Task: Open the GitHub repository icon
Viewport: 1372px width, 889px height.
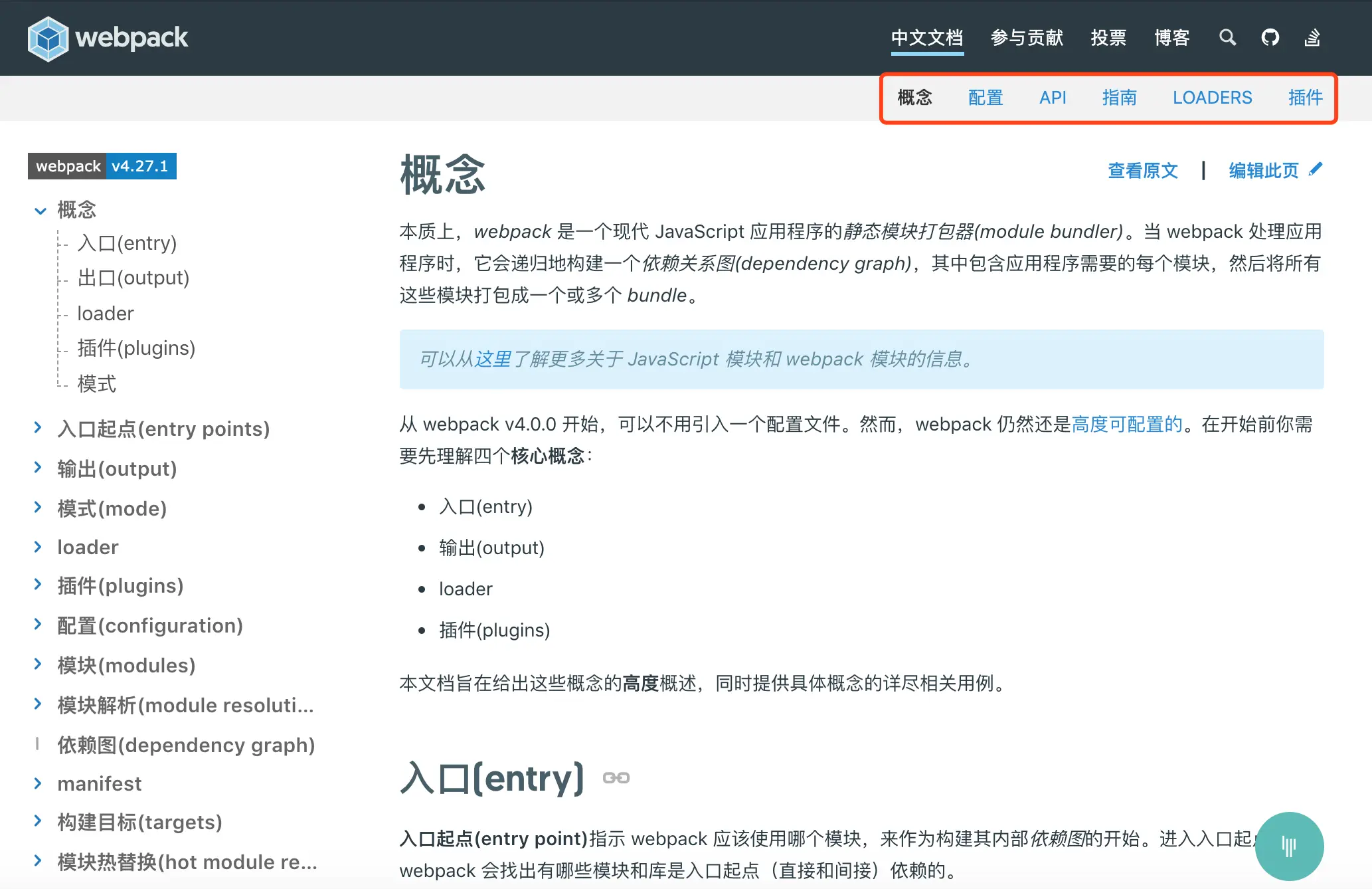Action: pos(1270,38)
